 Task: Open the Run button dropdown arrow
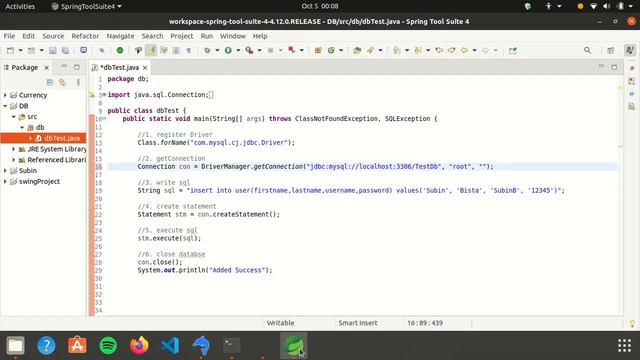tap(238, 50)
